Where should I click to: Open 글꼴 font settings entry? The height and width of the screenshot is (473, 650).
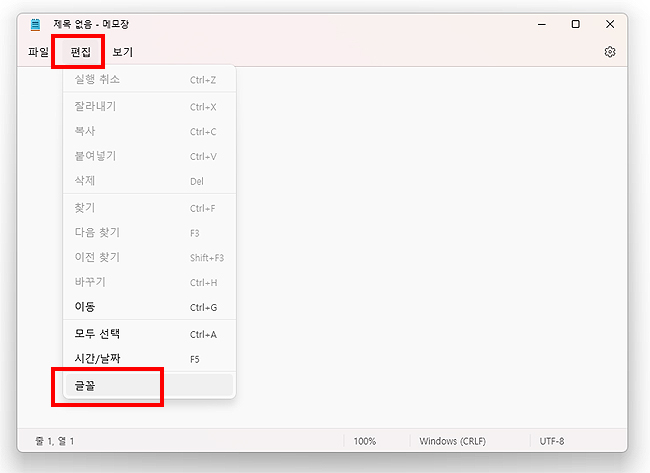point(149,386)
